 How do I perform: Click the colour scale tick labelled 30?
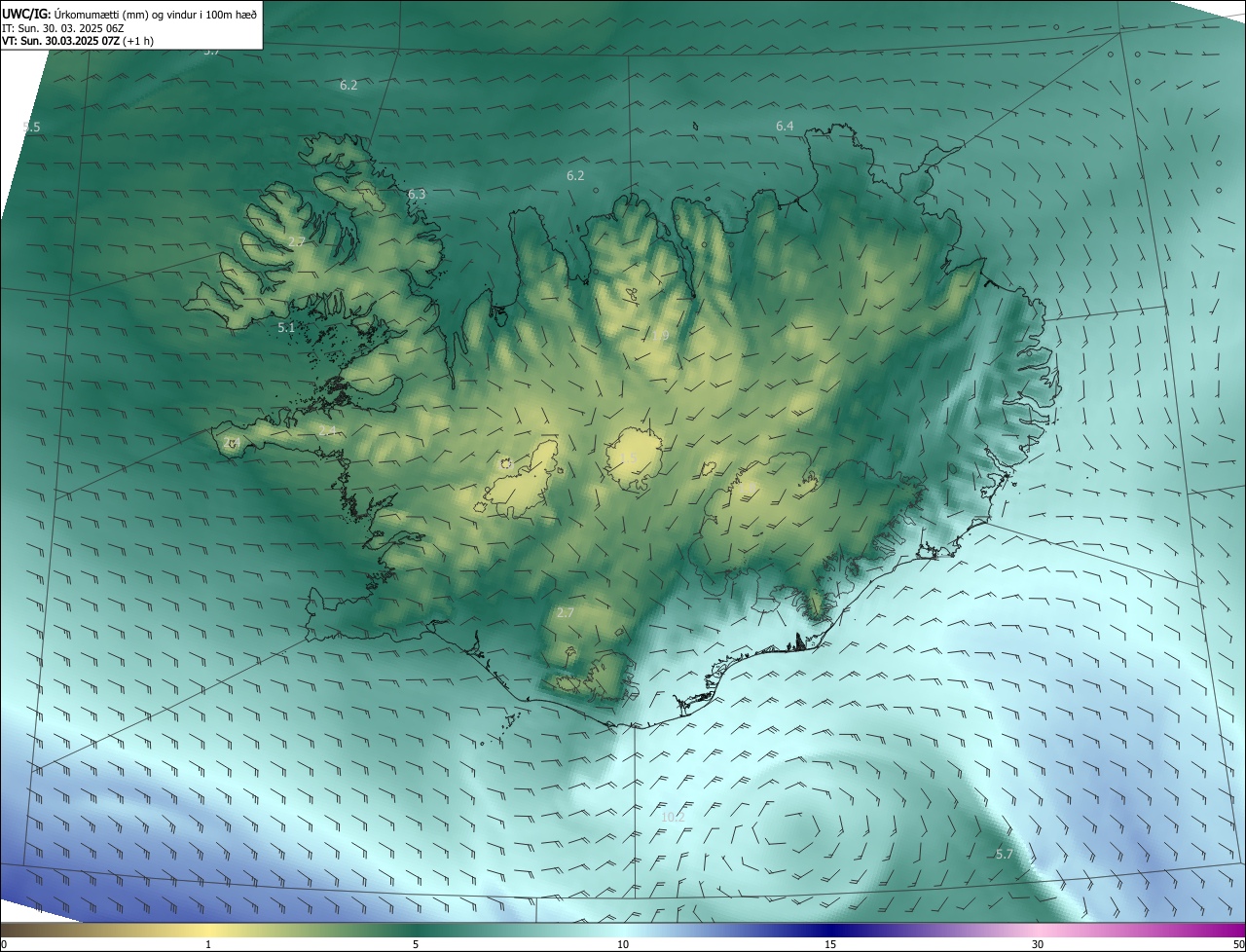pos(1038,945)
